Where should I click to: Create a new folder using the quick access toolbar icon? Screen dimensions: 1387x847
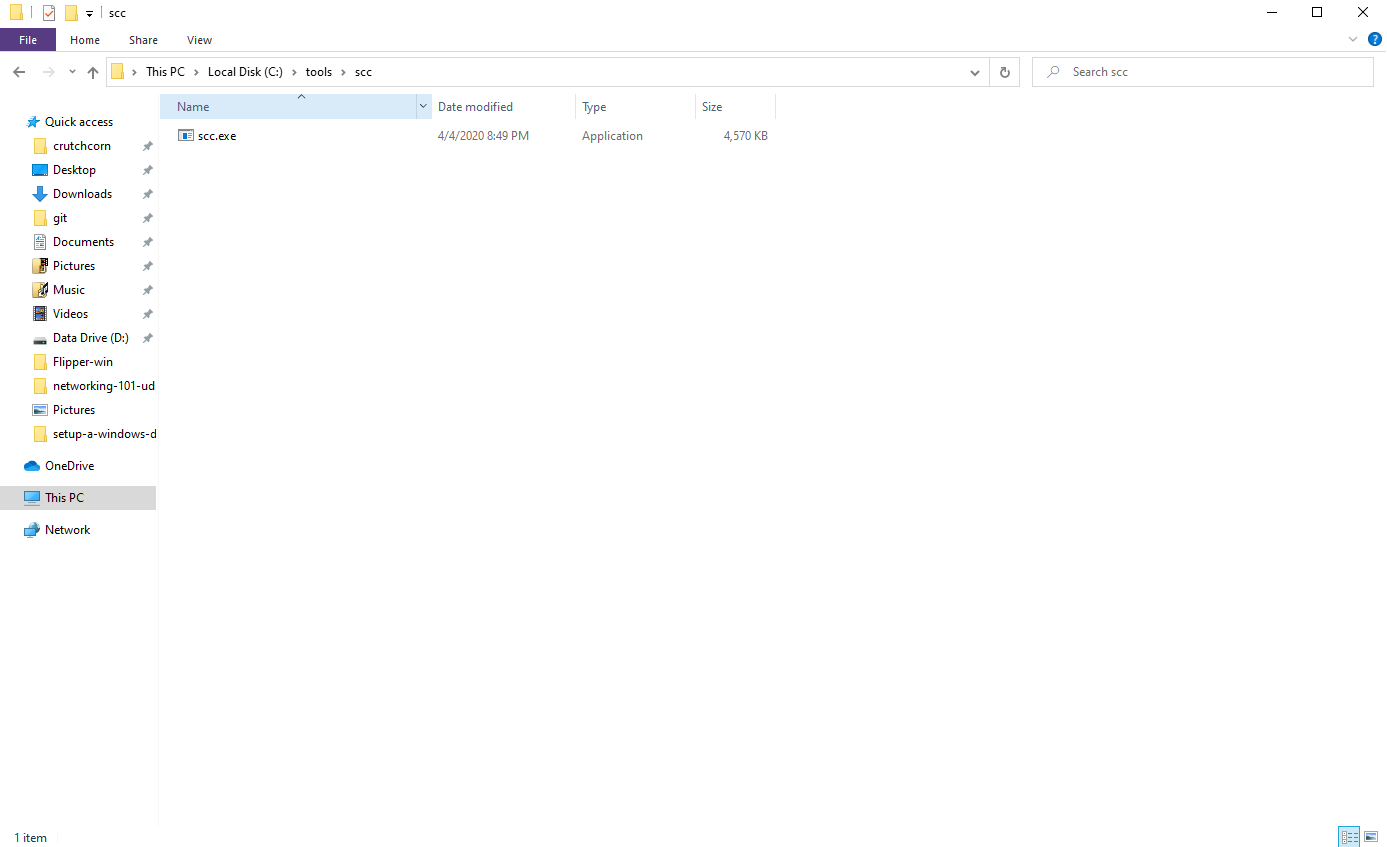coord(70,12)
